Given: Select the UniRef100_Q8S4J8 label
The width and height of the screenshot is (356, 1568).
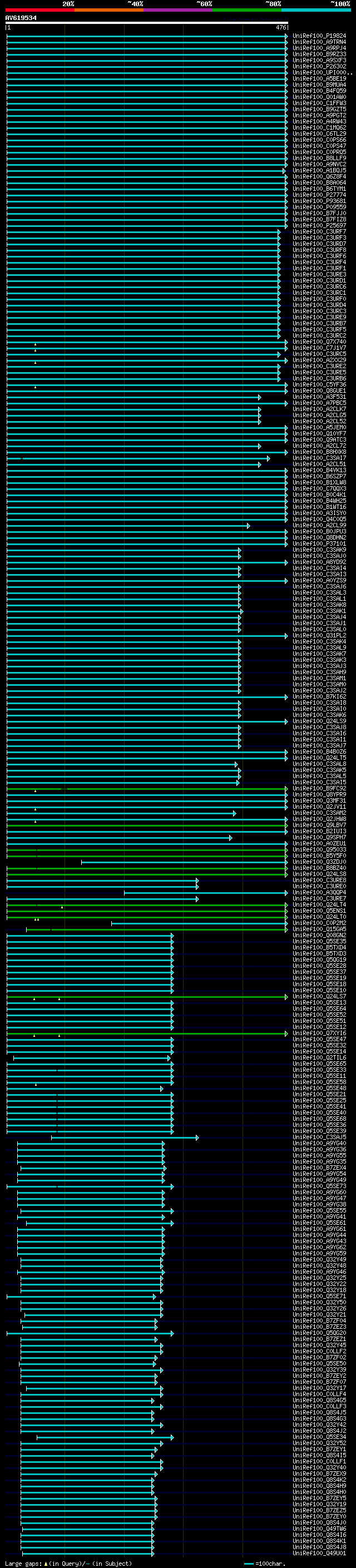Looking at the screenshot, I should 319,1547.
